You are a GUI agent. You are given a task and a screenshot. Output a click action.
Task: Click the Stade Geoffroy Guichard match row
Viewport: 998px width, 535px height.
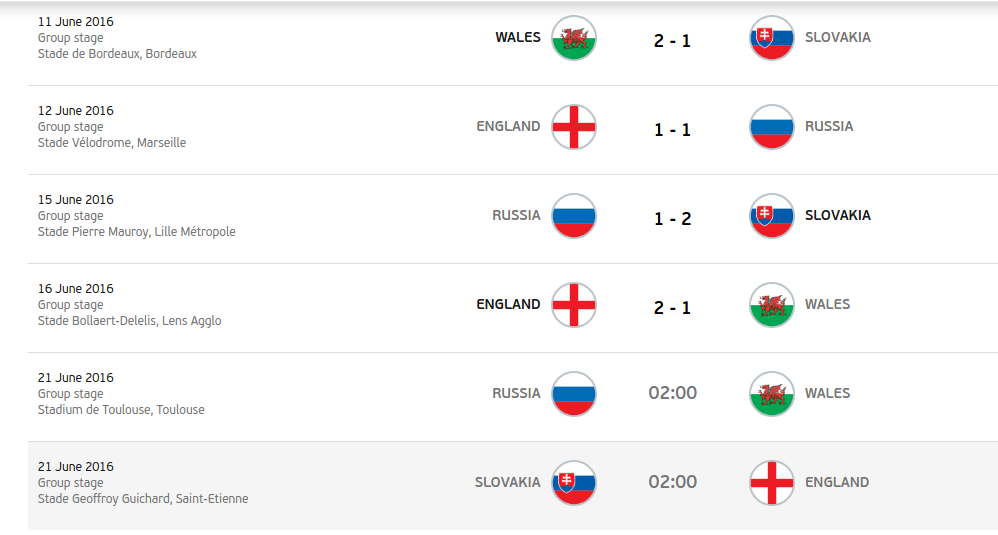pos(513,486)
